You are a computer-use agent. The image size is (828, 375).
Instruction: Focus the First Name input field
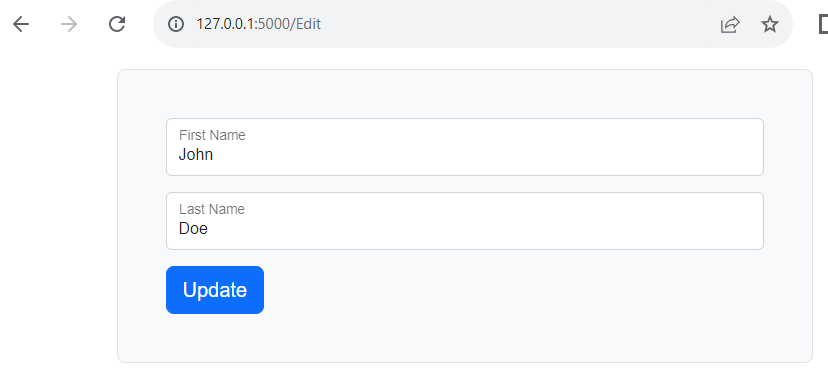[x=465, y=147]
